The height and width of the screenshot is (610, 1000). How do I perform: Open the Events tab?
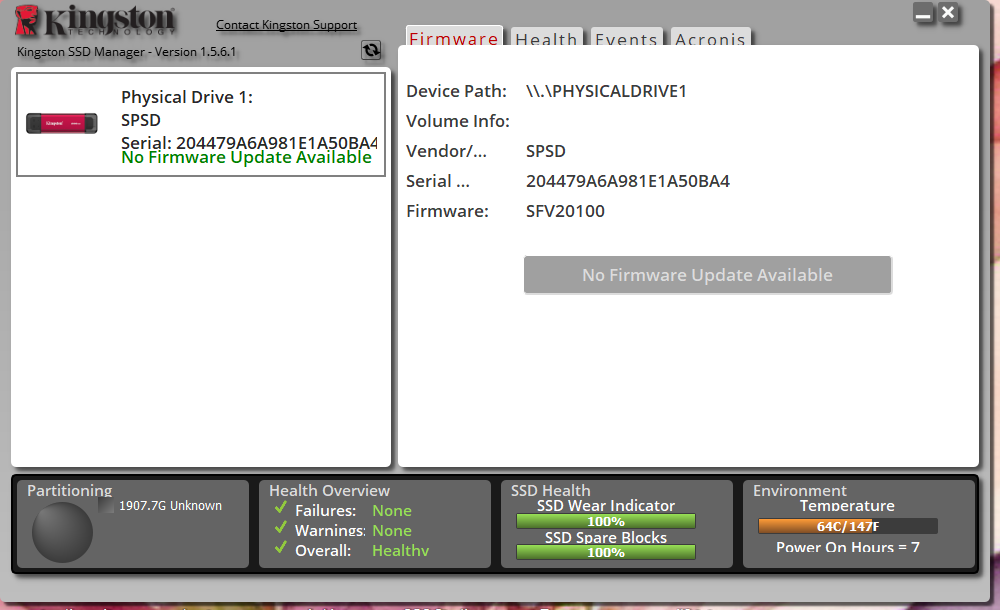point(626,40)
